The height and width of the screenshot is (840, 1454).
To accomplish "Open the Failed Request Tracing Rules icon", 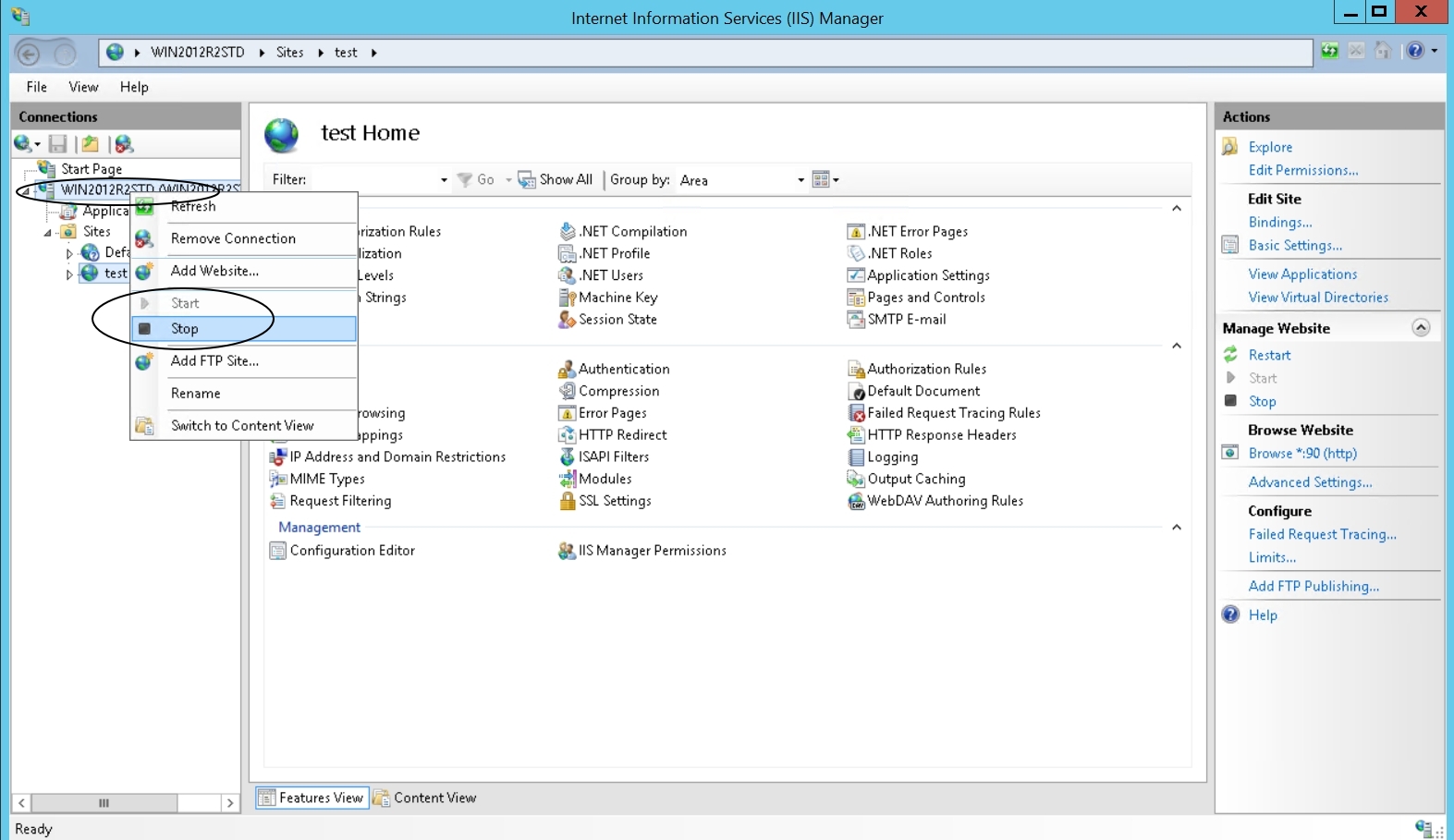I will 856,413.
